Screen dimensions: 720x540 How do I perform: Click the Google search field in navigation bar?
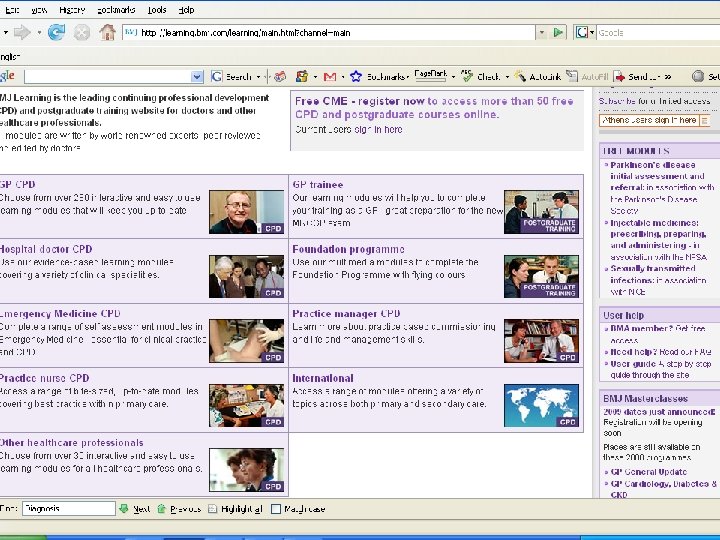(658, 33)
